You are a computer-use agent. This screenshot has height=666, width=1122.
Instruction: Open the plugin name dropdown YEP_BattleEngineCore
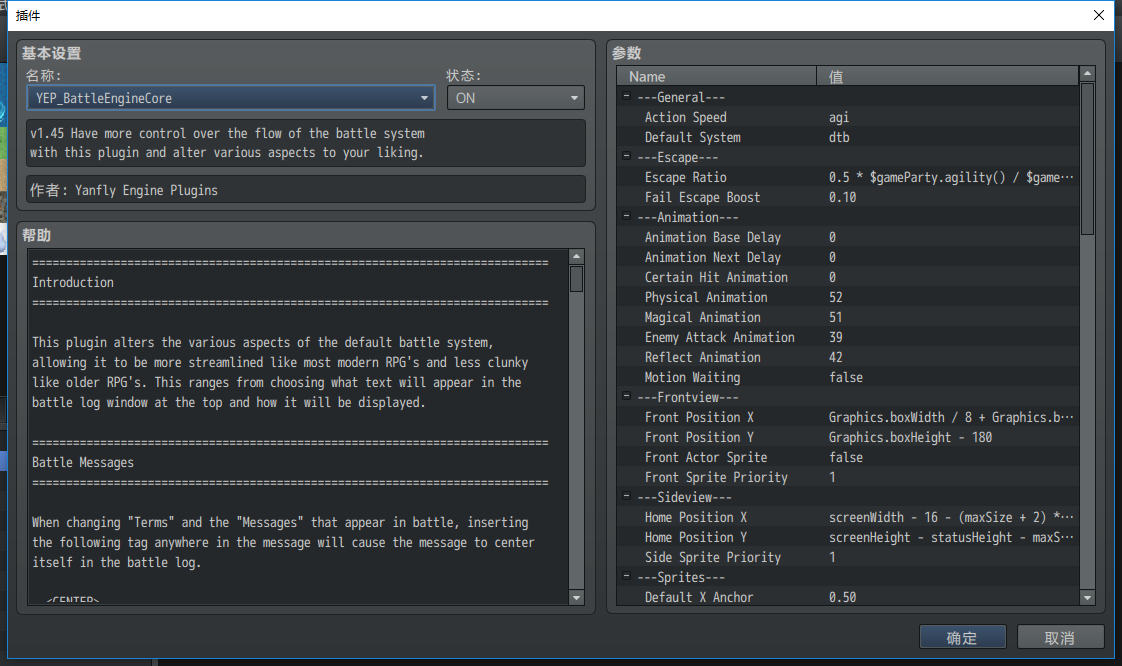(230, 98)
